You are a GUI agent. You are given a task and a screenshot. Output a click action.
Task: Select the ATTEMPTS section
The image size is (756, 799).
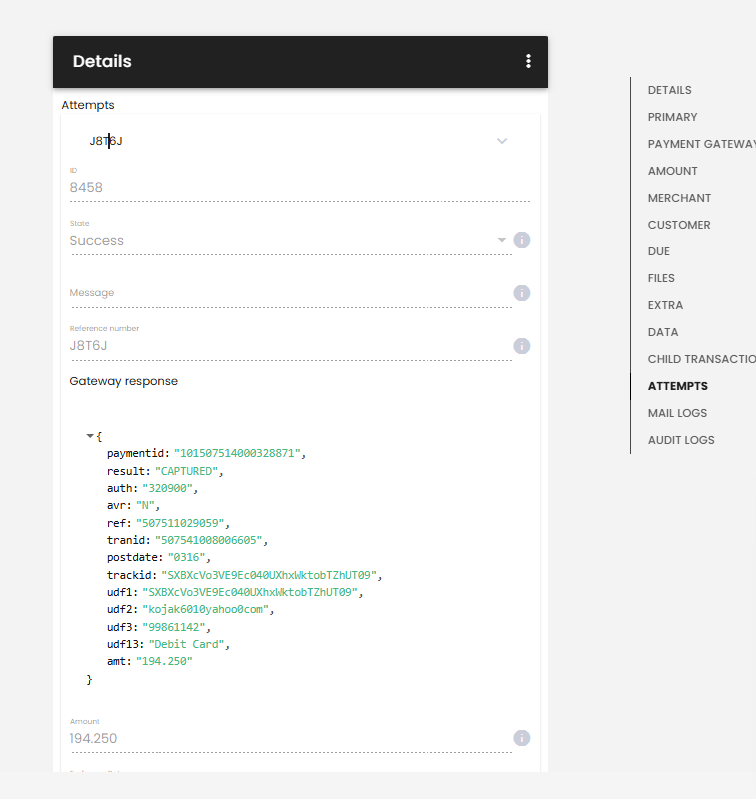click(x=678, y=386)
